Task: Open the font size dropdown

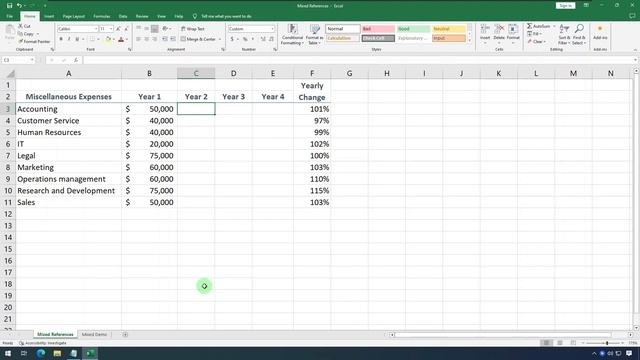Action: [111, 29]
